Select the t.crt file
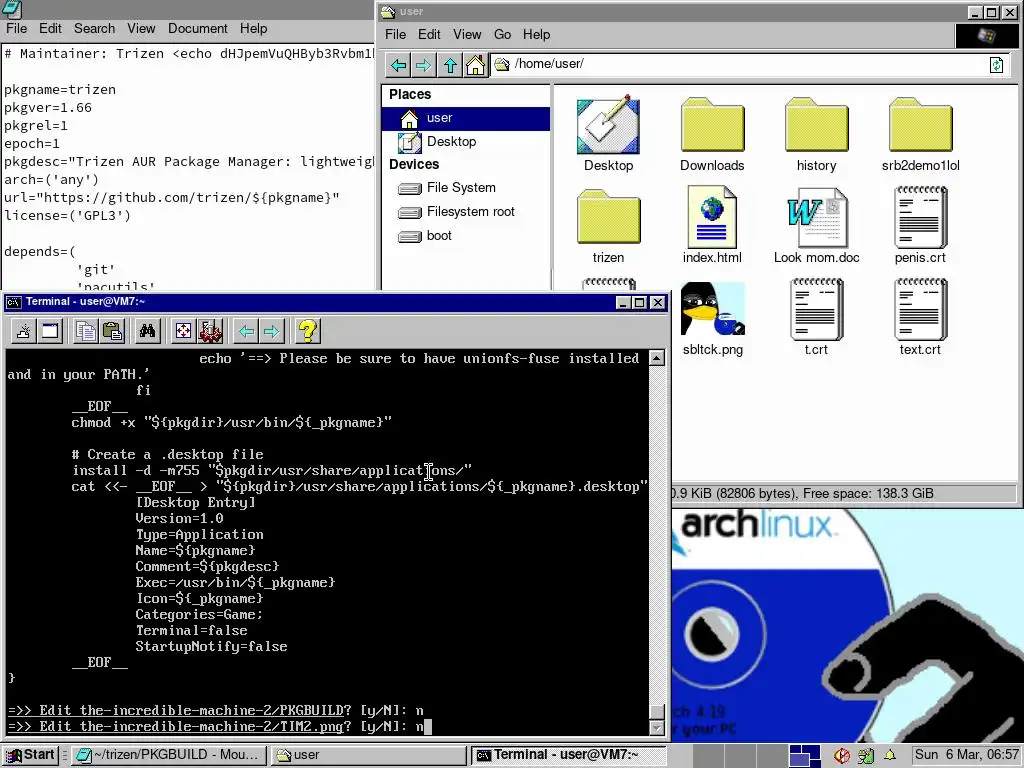 816,318
